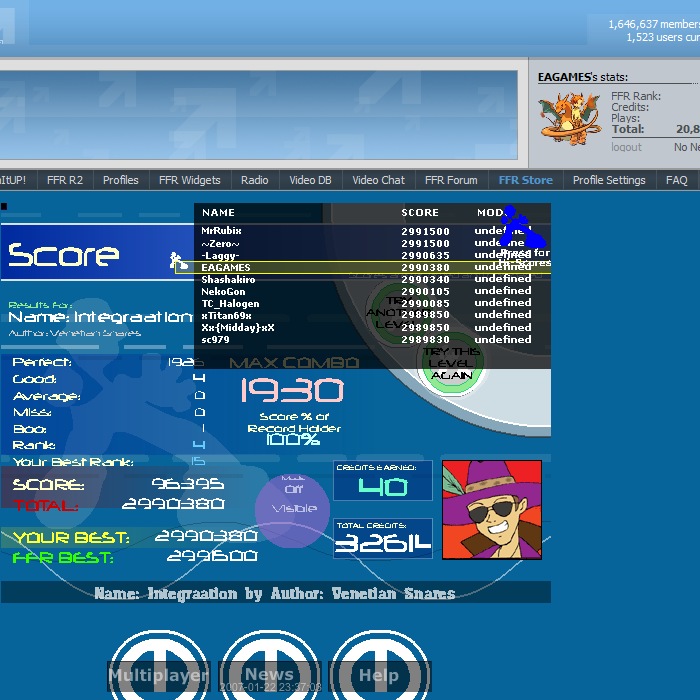Image resolution: width=700 pixels, height=700 pixels.
Task: Click the blue dancer icon beside the scoreboard
Action: click(520, 229)
